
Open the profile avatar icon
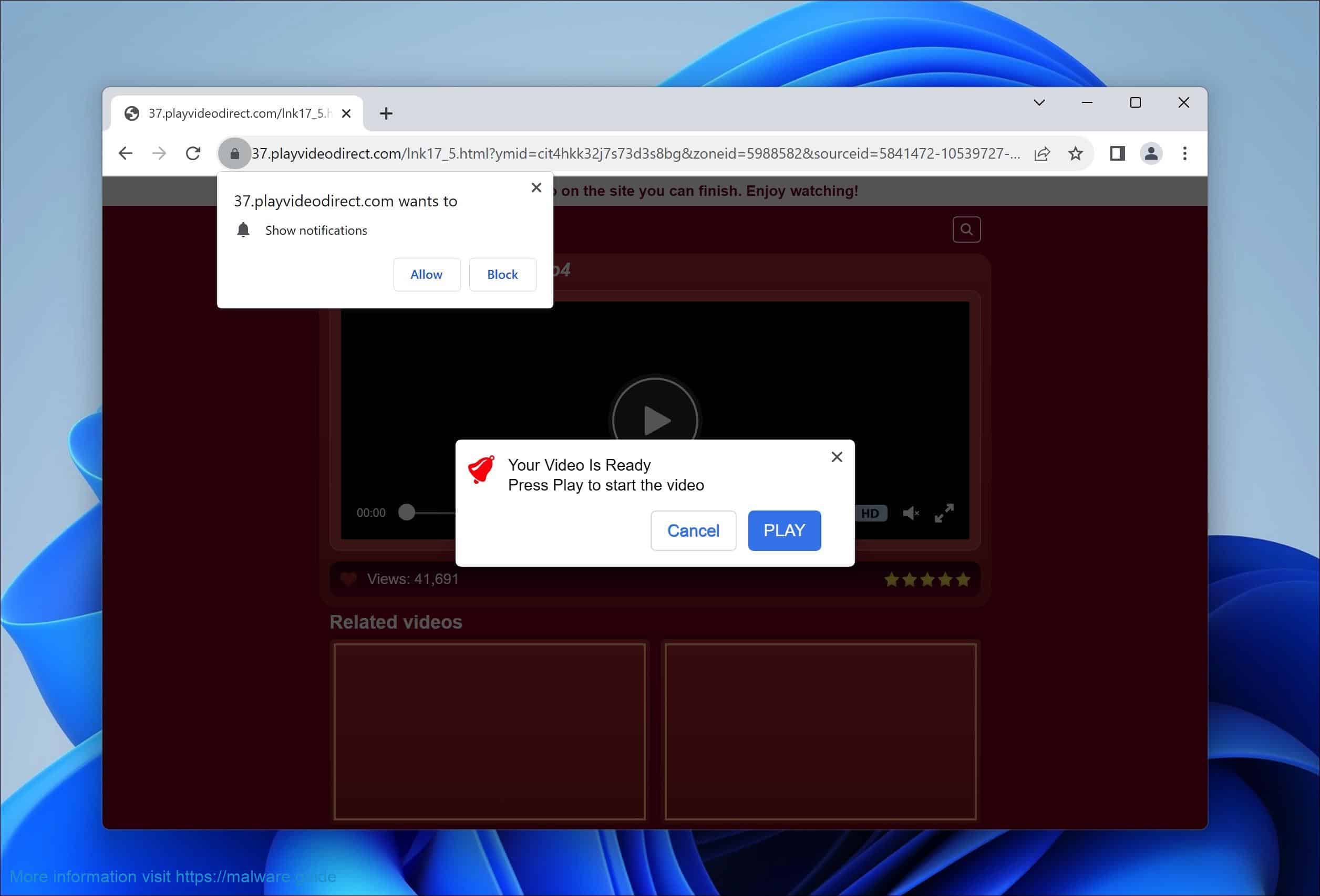(1151, 153)
